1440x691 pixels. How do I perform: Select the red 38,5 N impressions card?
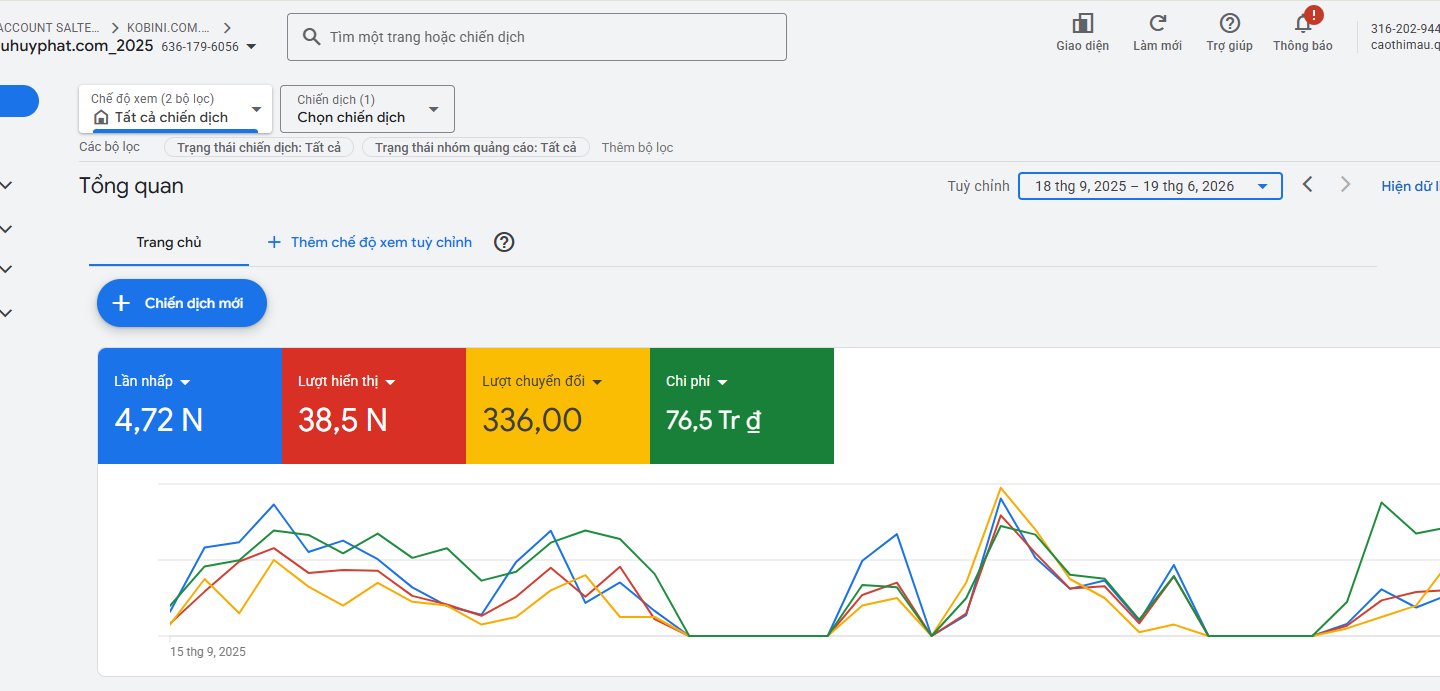click(x=374, y=406)
